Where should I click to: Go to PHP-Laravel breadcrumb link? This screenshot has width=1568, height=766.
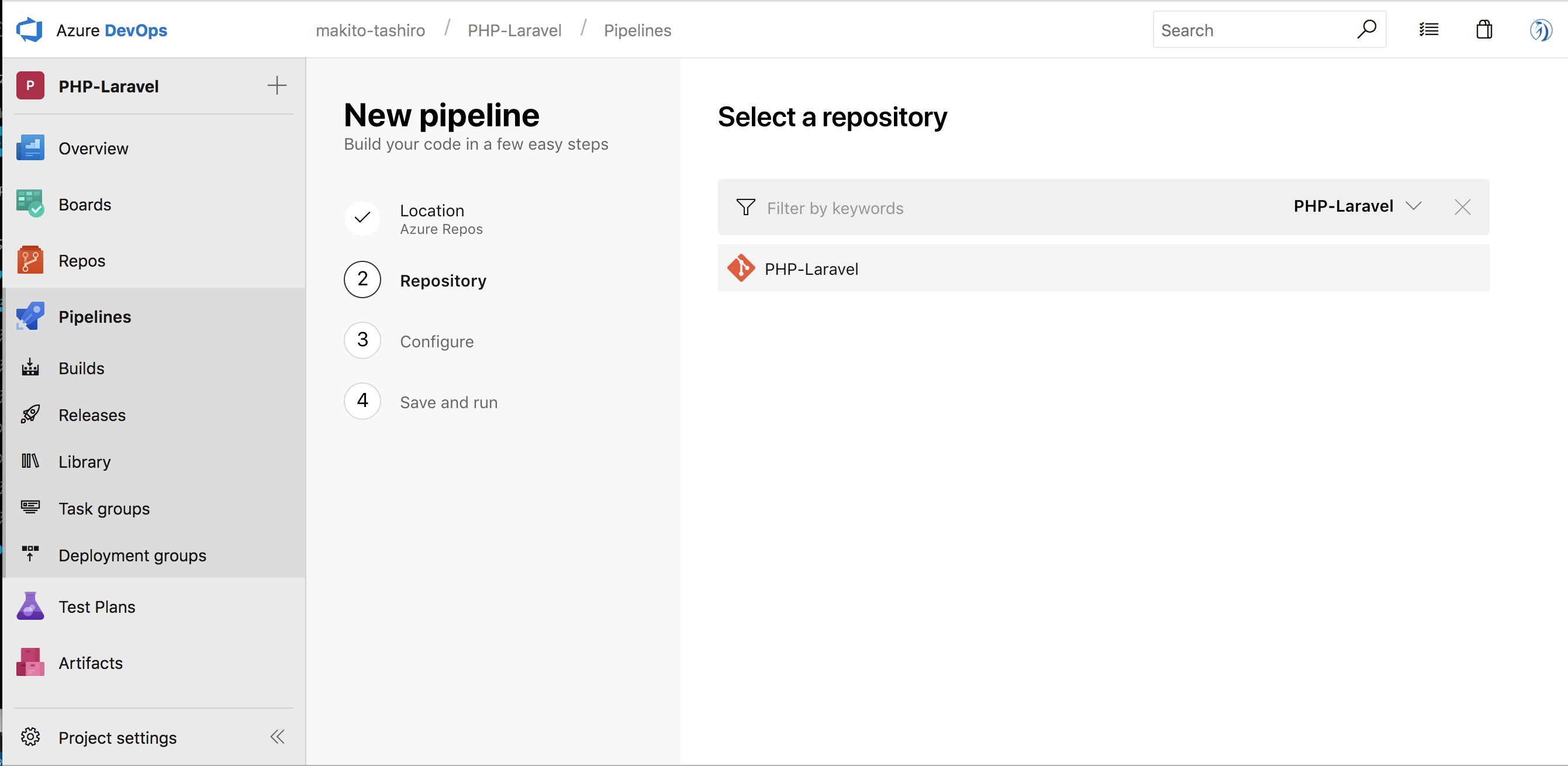point(514,30)
